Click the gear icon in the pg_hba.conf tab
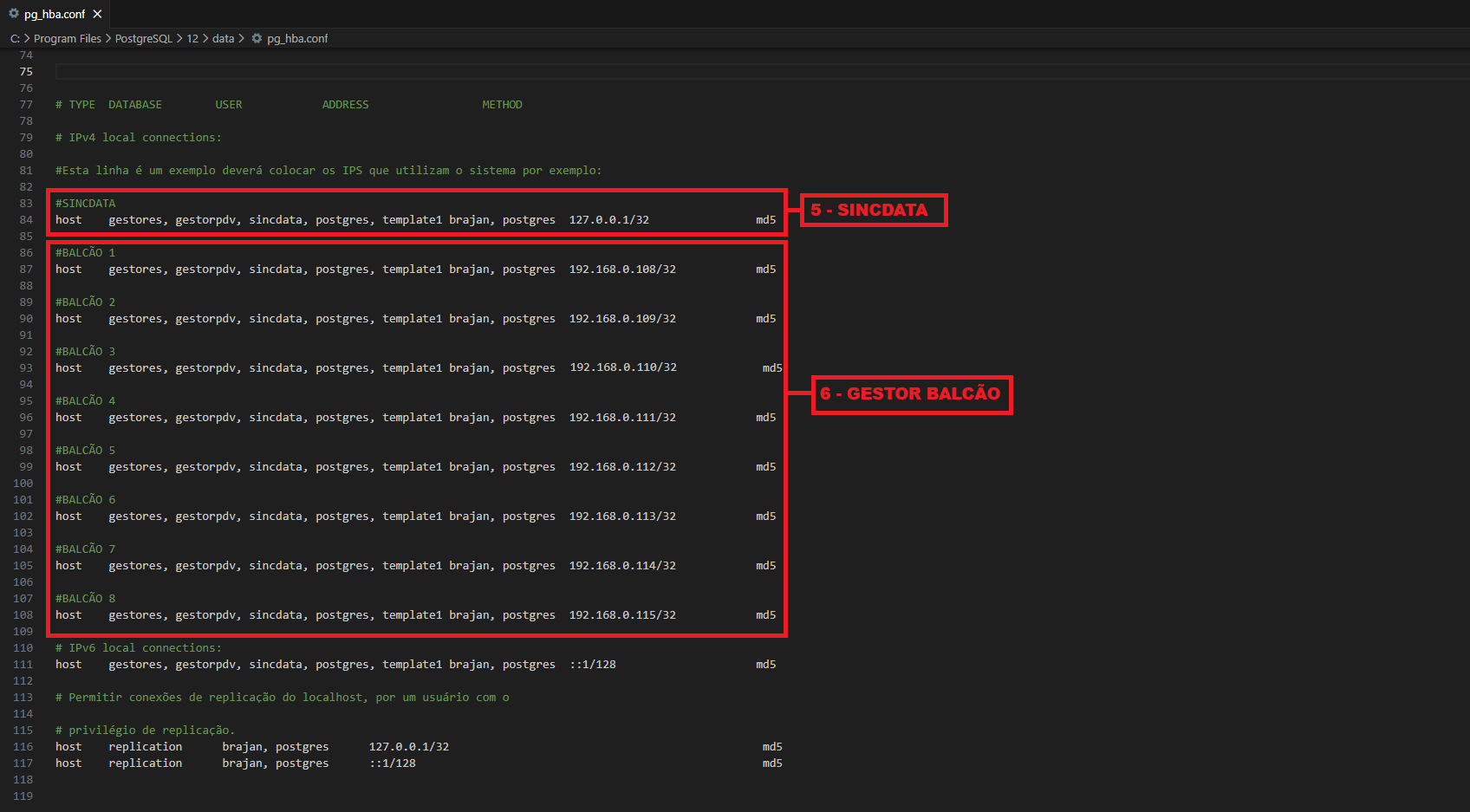The height and width of the screenshot is (812, 1470). pos(14,14)
